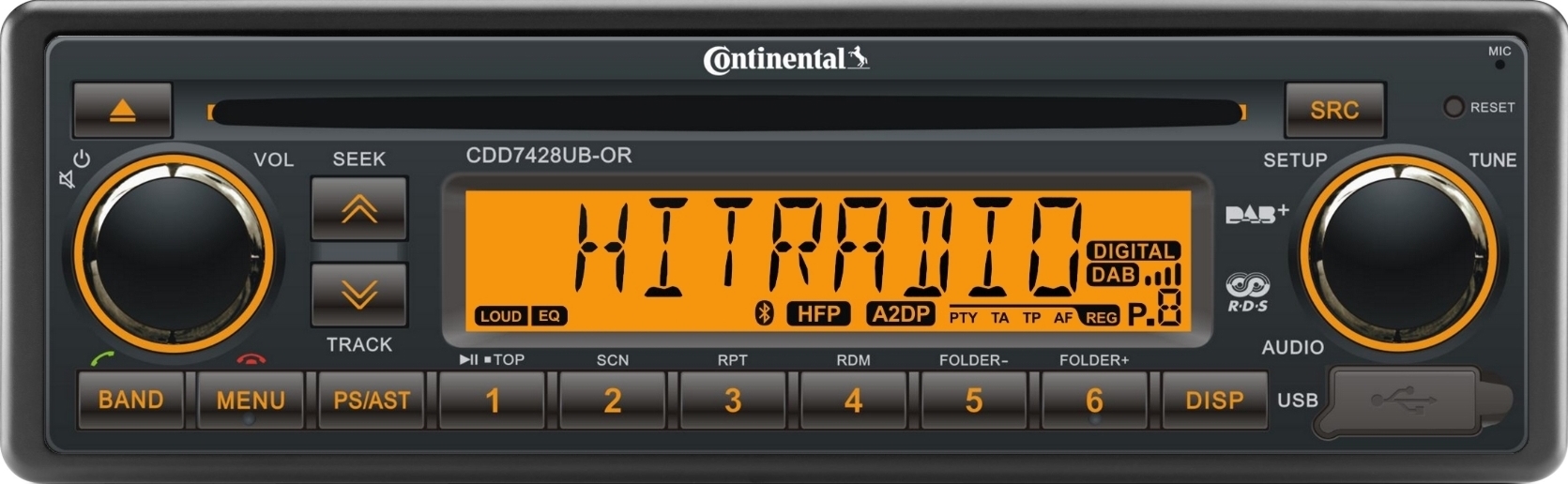Click the RDS logo
The width and height of the screenshot is (1568, 484).
click(x=1248, y=293)
